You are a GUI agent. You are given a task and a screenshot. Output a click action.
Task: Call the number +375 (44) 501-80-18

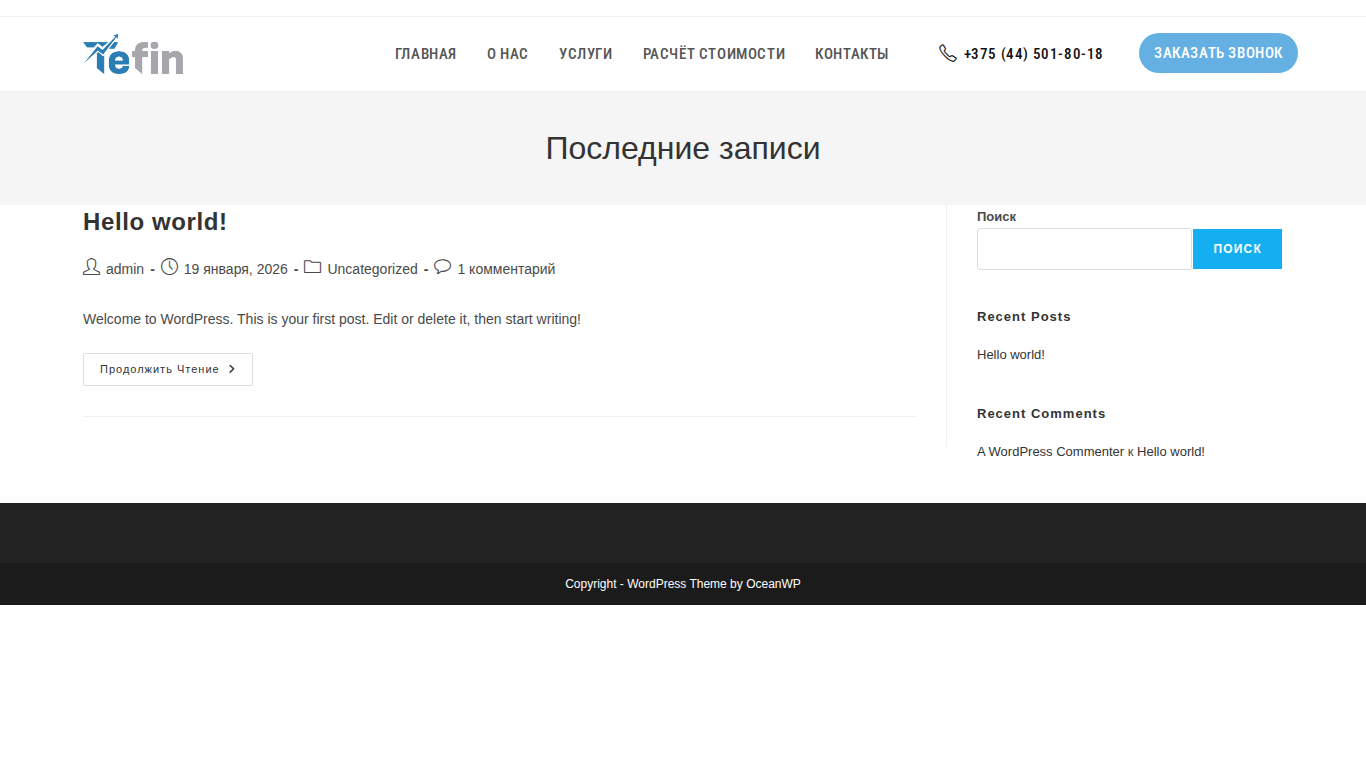(1033, 54)
